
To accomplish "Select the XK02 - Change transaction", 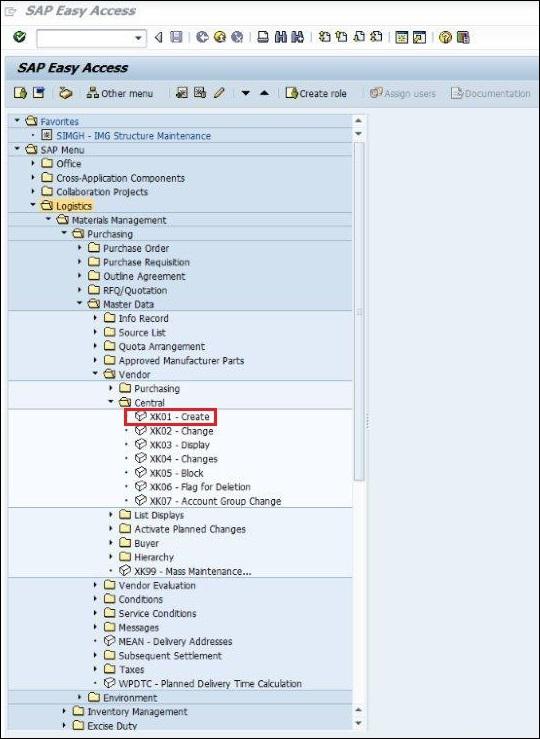I will pos(181,431).
